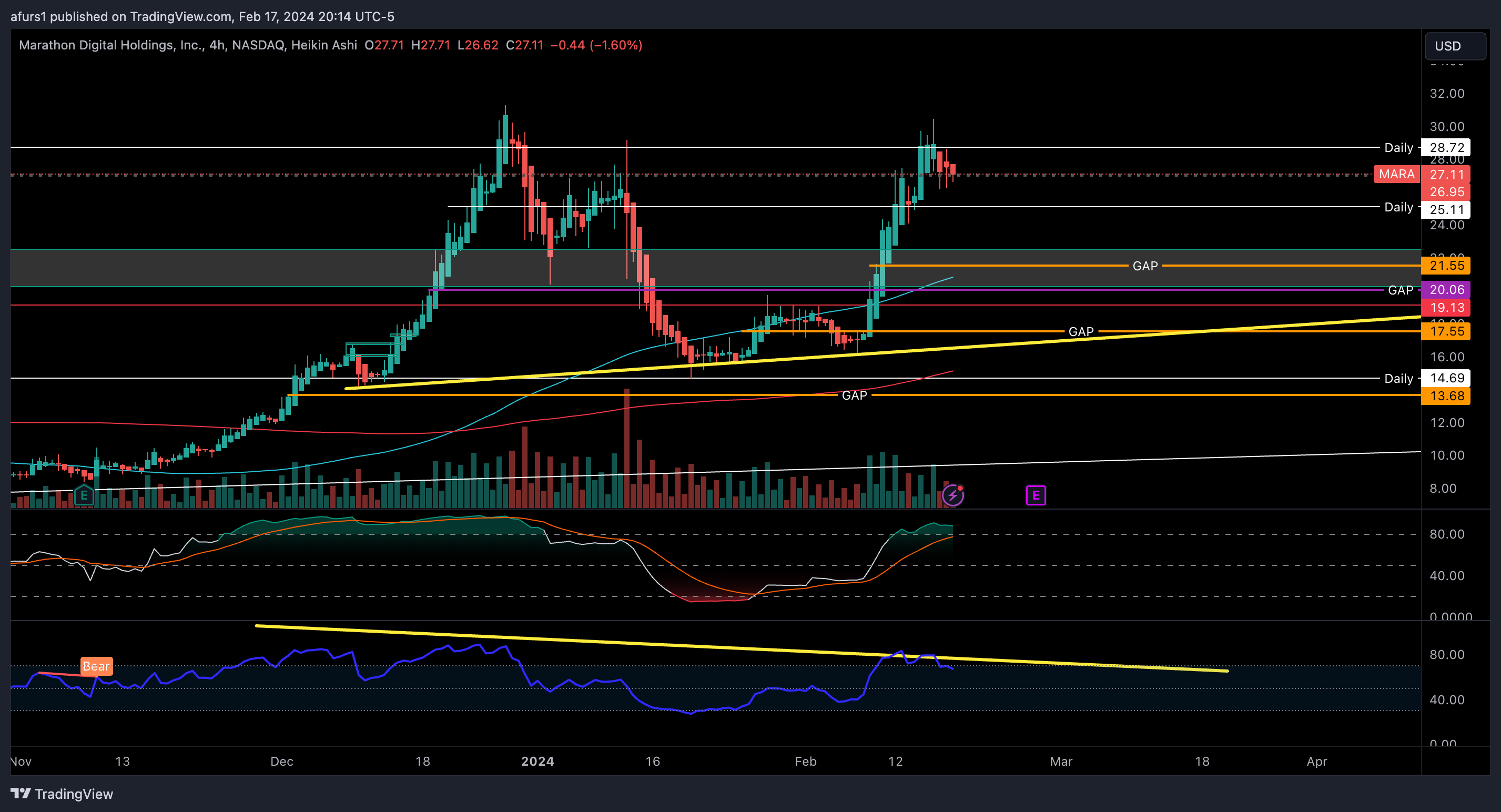
Task: Click the green earnings E icon near November
Action: [85, 495]
